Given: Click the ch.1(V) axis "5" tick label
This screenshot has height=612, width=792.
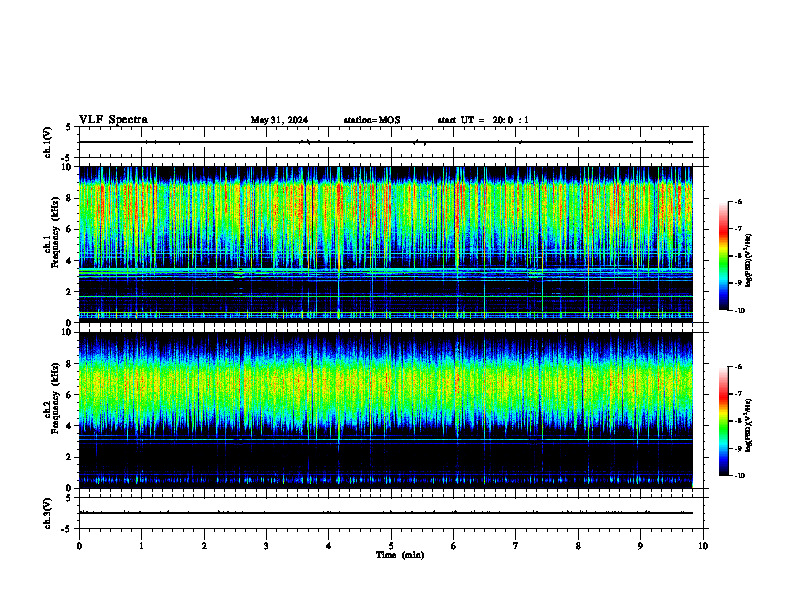Looking at the screenshot, I should tap(69, 127).
